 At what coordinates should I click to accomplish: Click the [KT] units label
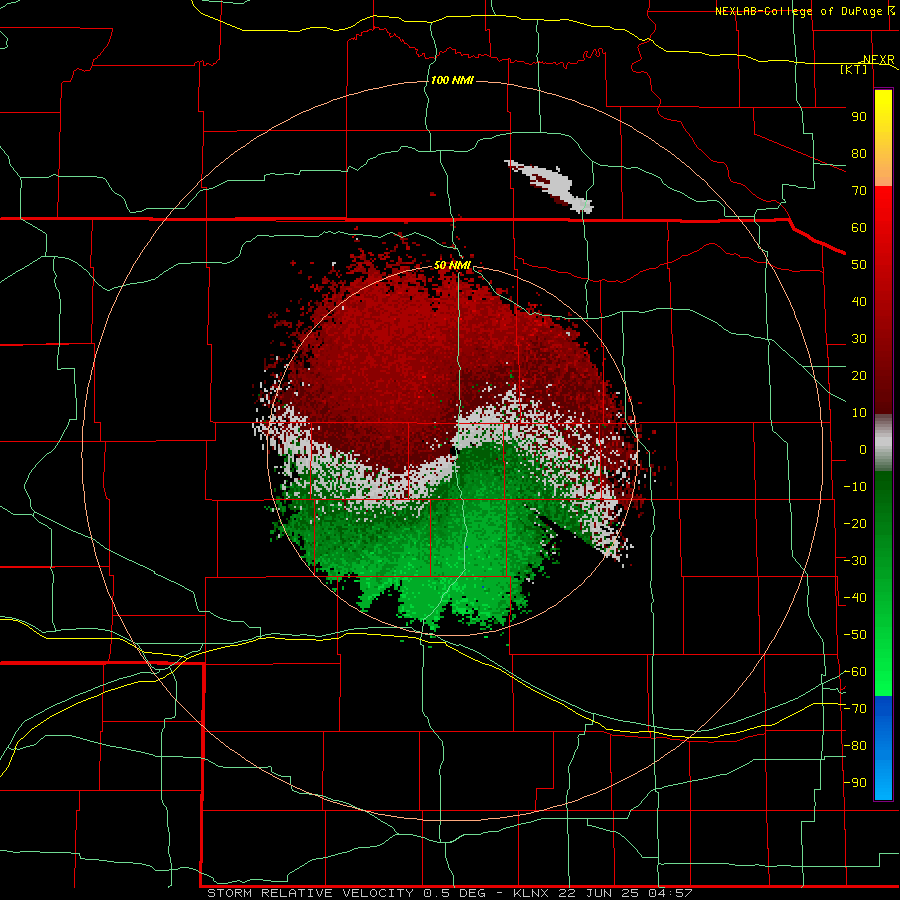coord(854,69)
